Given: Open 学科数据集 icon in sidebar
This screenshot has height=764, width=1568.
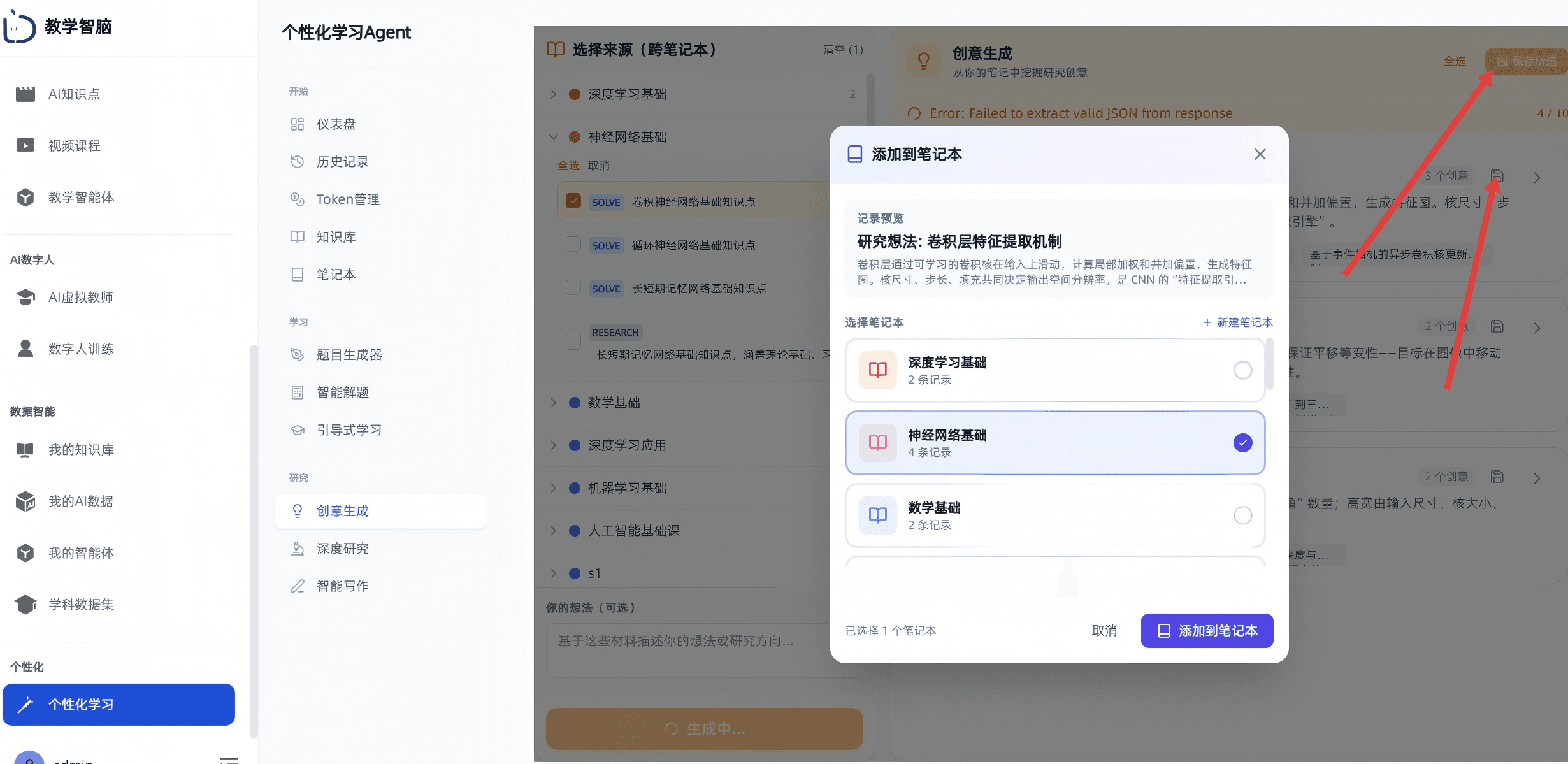Looking at the screenshot, I should click(25, 604).
